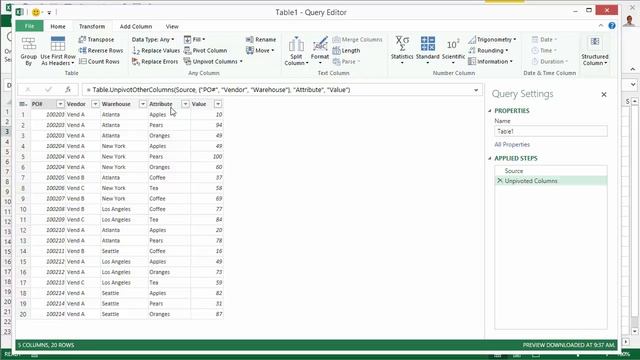The image size is (640, 360).
Task: Open the Format text tool
Action: coord(320,50)
